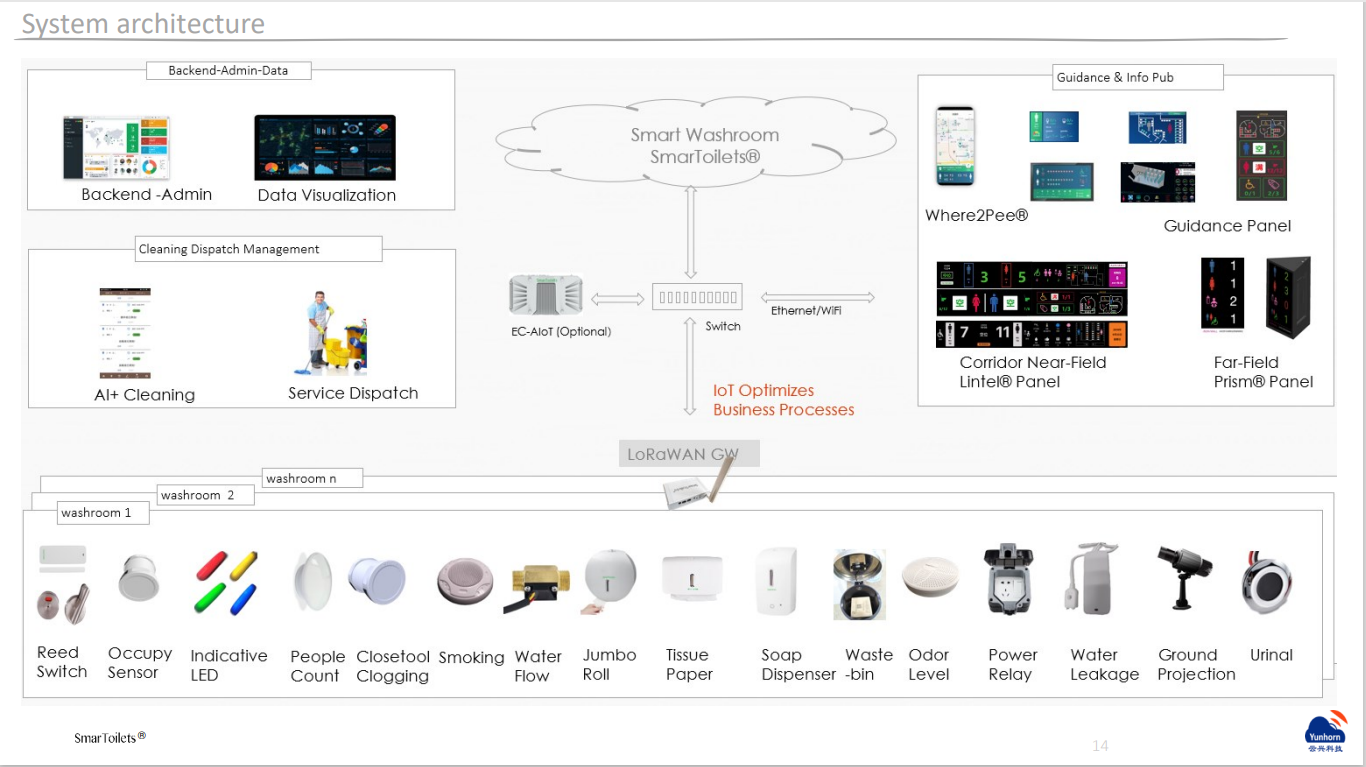Click the Ground Projection projector image
Screen dimensions: 1366x767
point(1183,577)
